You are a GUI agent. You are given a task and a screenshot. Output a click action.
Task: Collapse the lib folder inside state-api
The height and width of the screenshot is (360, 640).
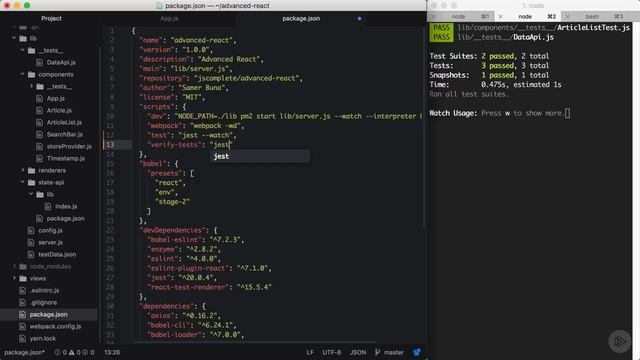click(x=31, y=194)
